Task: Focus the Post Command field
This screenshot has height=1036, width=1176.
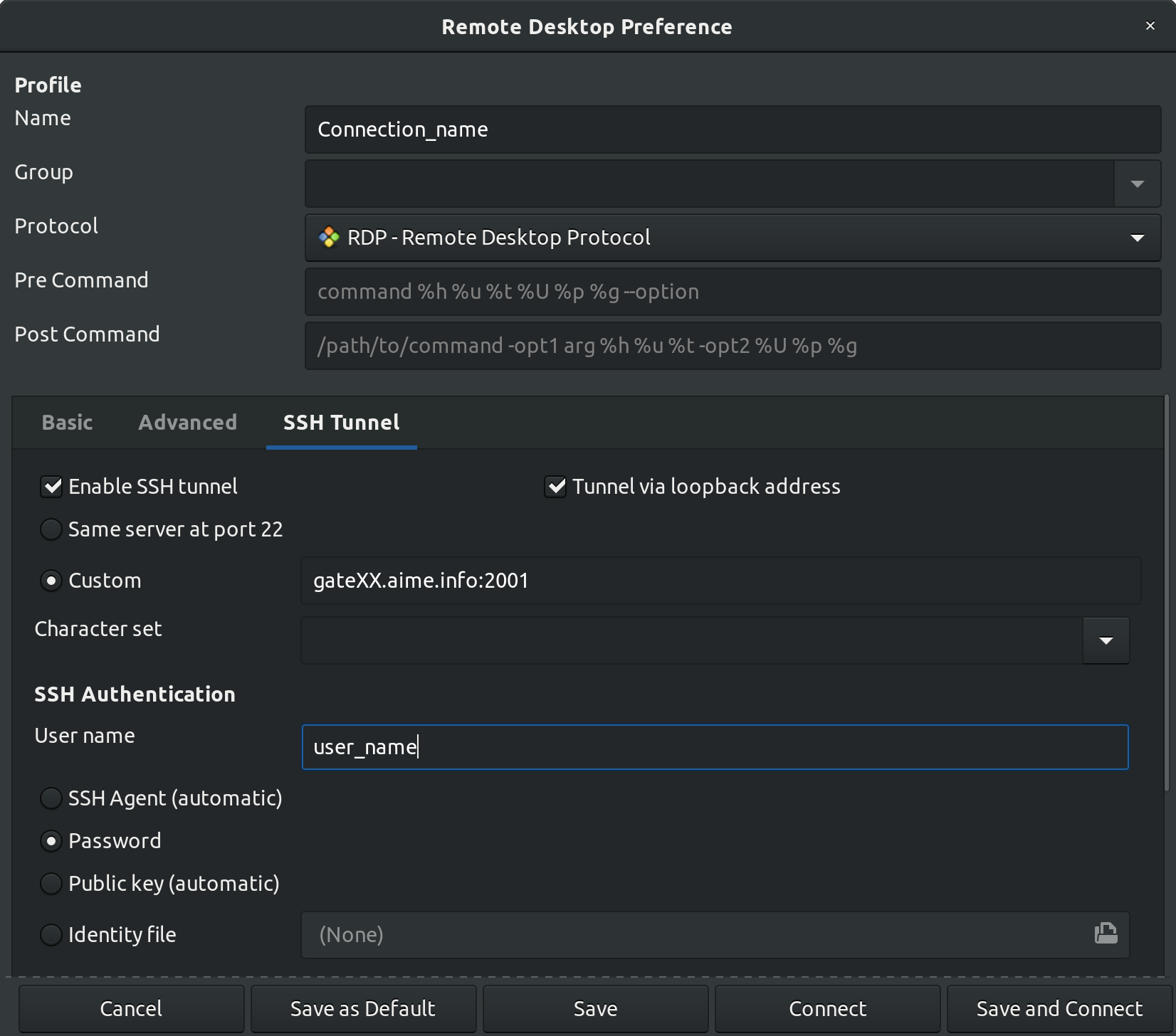Action: point(733,346)
